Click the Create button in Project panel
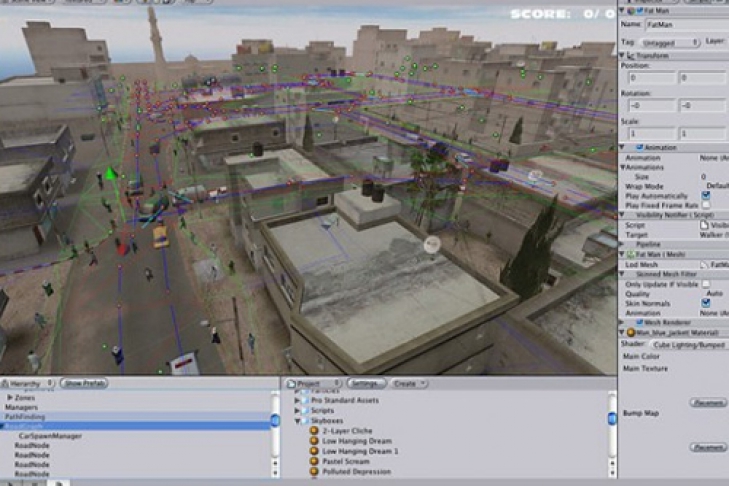The image size is (729, 486). click(x=408, y=383)
